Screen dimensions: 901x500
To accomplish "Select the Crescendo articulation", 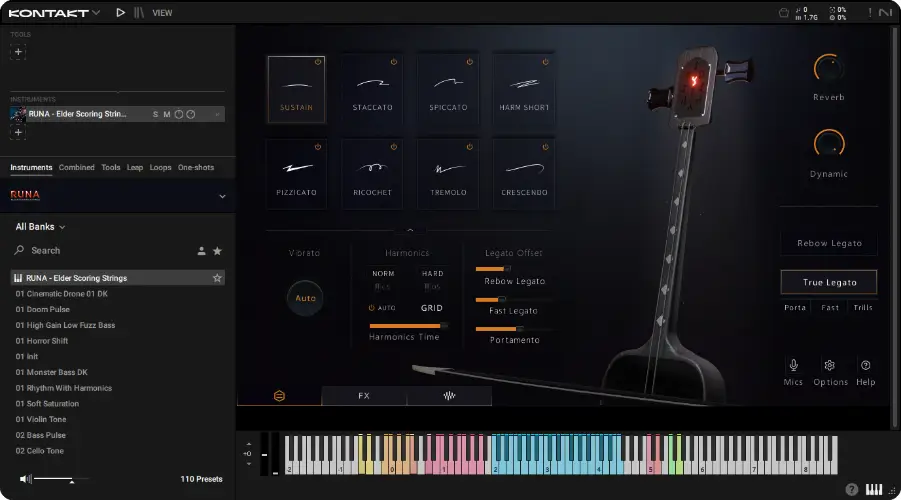I will (524, 174).
